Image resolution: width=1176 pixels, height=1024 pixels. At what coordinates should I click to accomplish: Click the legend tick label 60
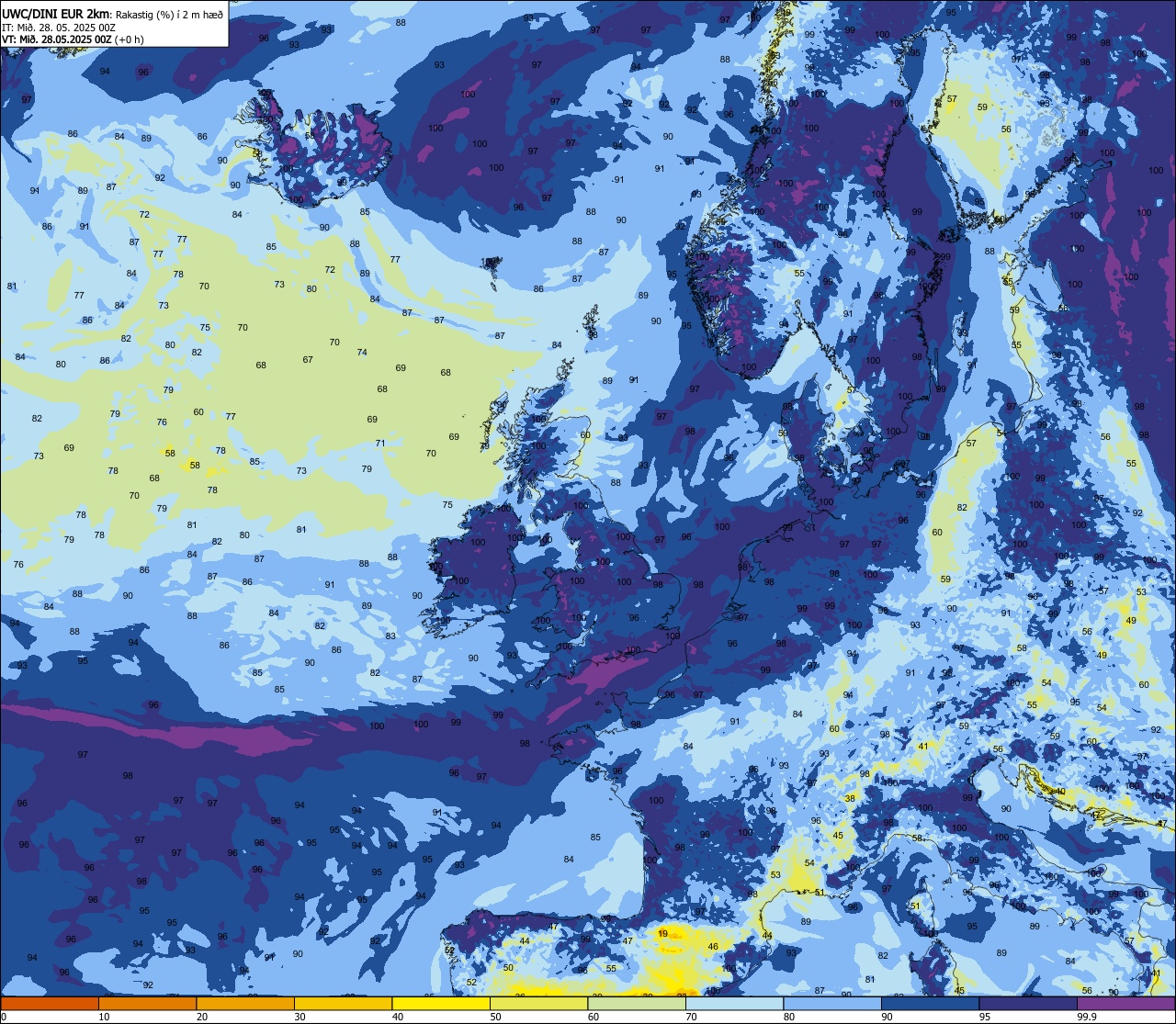click(594, 1017)
